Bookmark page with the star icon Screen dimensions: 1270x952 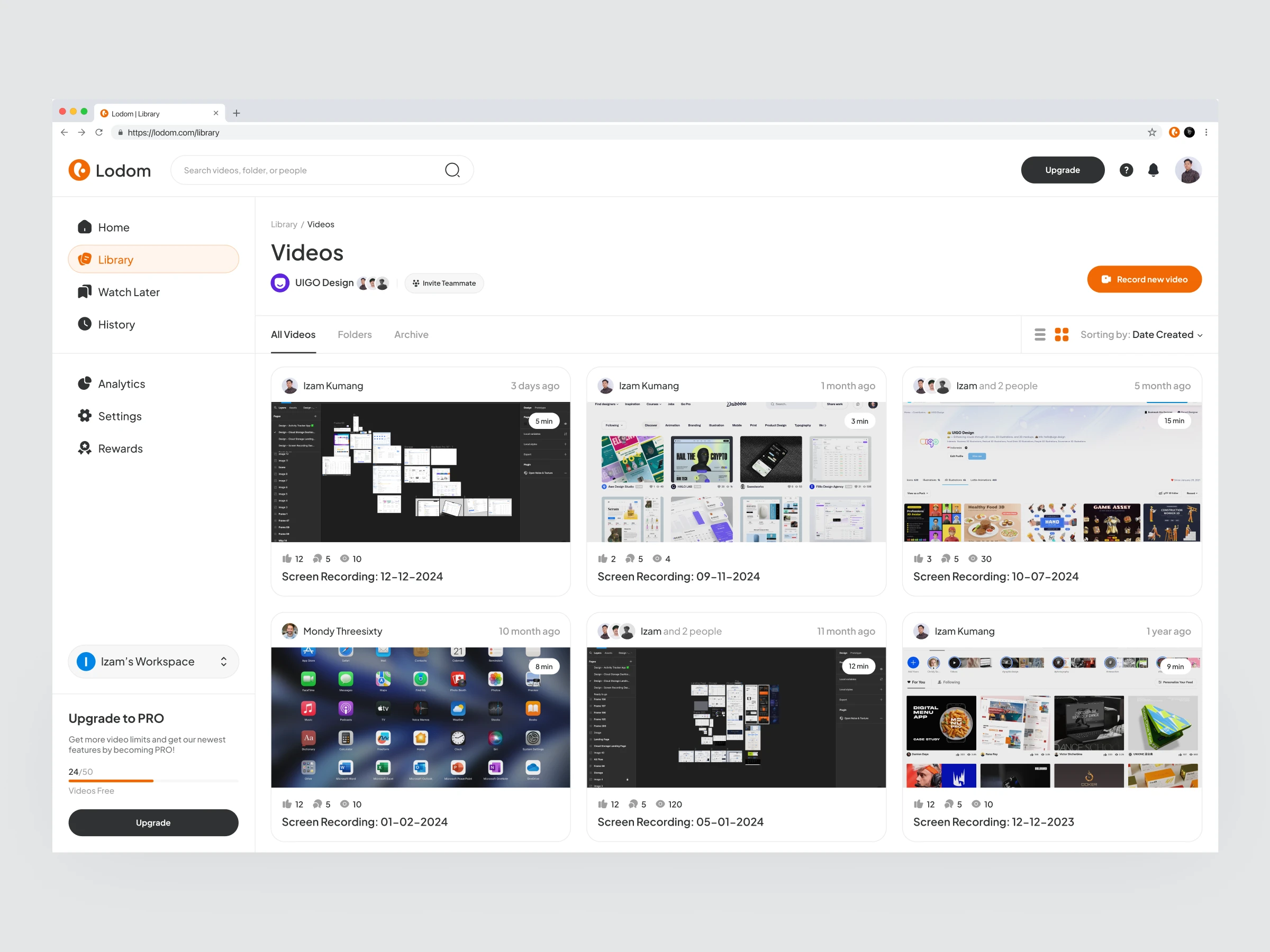pos(1151,133)
